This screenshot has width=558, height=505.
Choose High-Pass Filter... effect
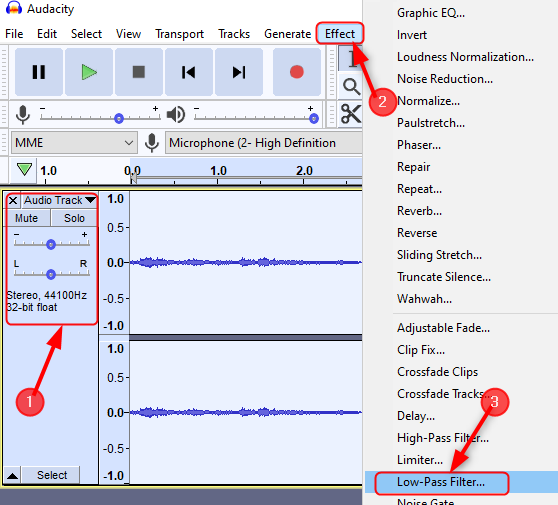pyautogui.click(x=443, y=438)
